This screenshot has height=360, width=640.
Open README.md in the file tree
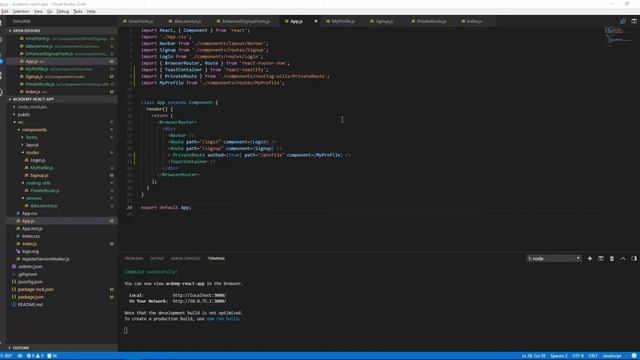click(x=30, y=304)
